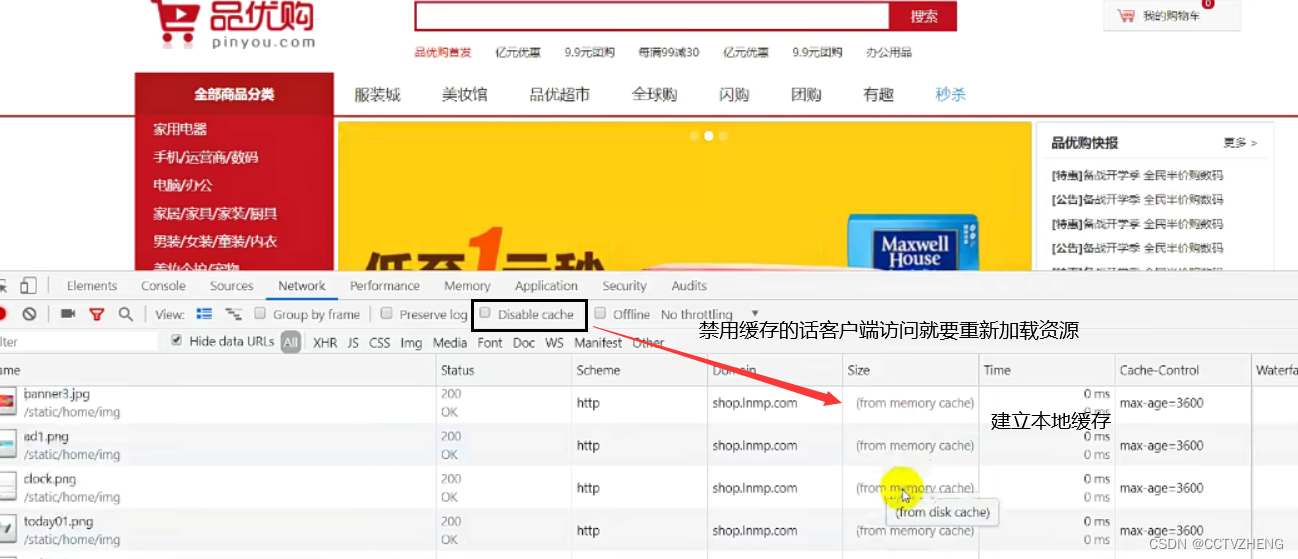This screenshot has height=559, width=1298.
Task: Filter requests by WS
Action: pyautogui.click(x=554, y=342)
